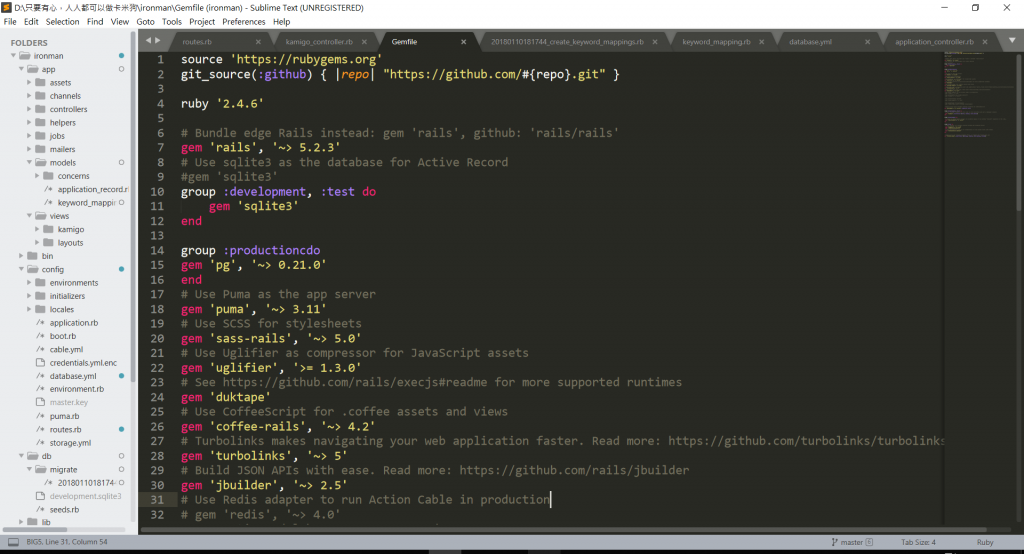Go to next tab with right arrow

(157, 41)
